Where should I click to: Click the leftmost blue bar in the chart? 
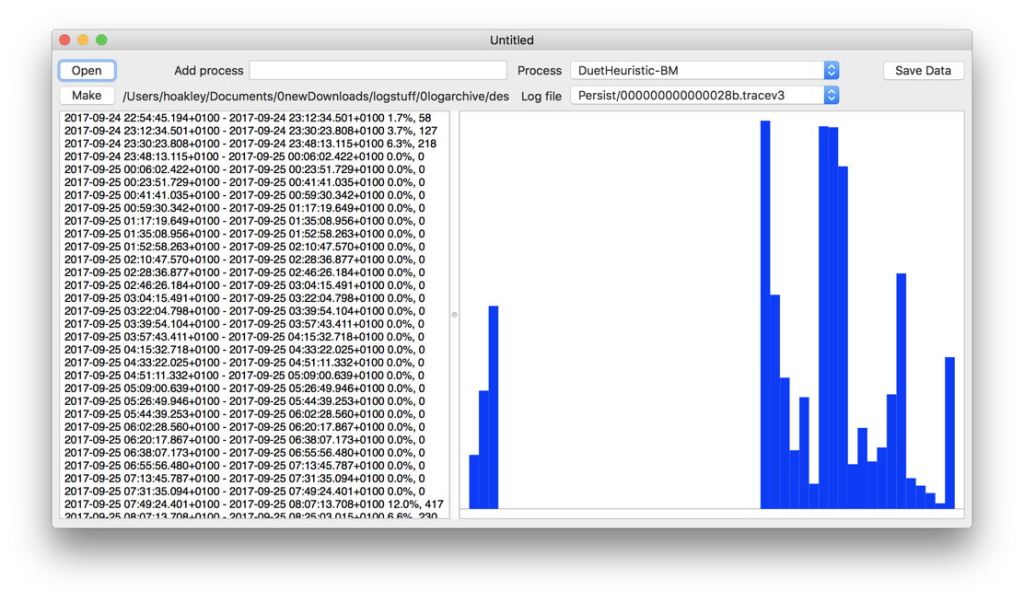pyautogui.click(x=474, y=481)
